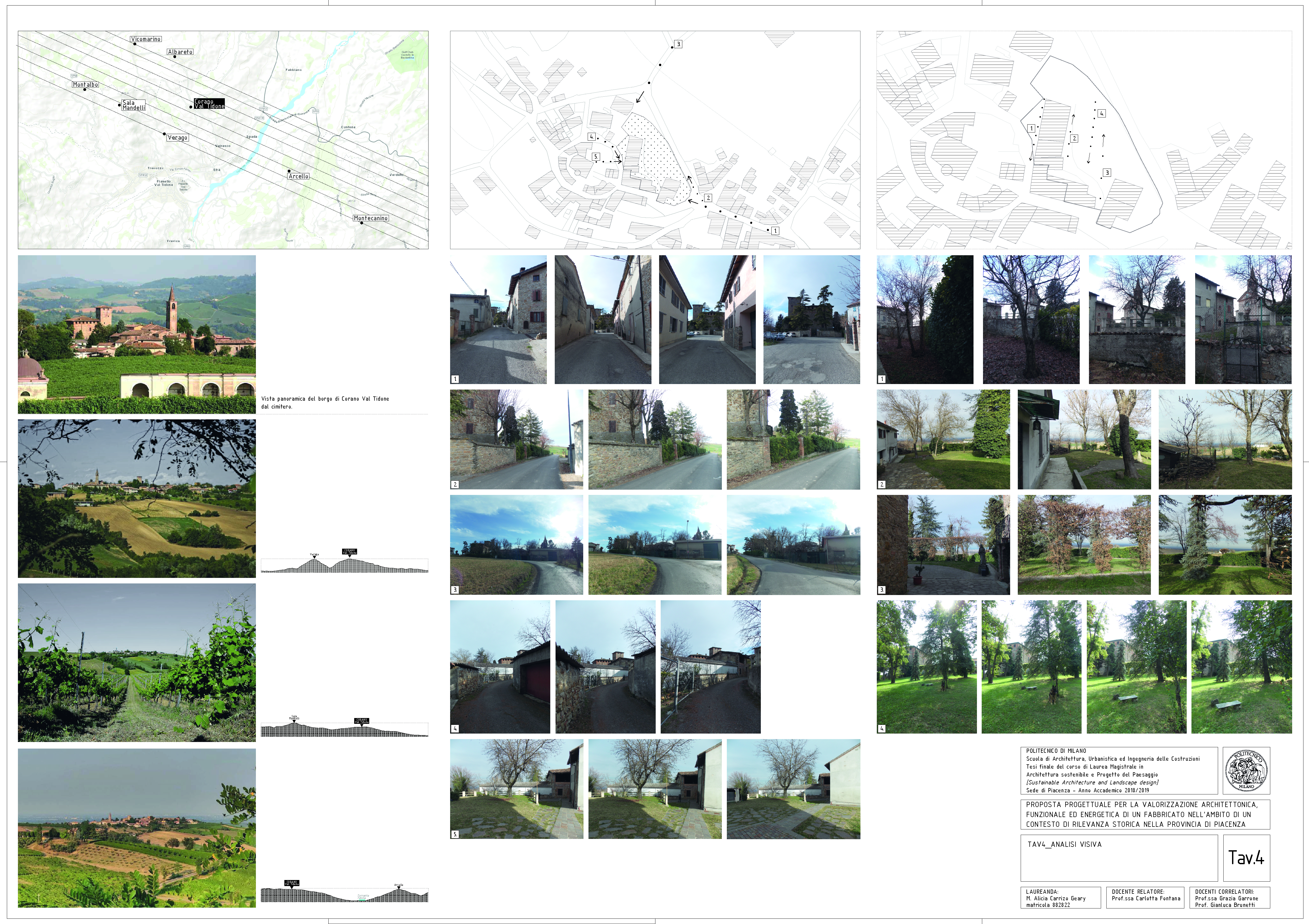Select the Montecanino map label

[x=371, y=218]
